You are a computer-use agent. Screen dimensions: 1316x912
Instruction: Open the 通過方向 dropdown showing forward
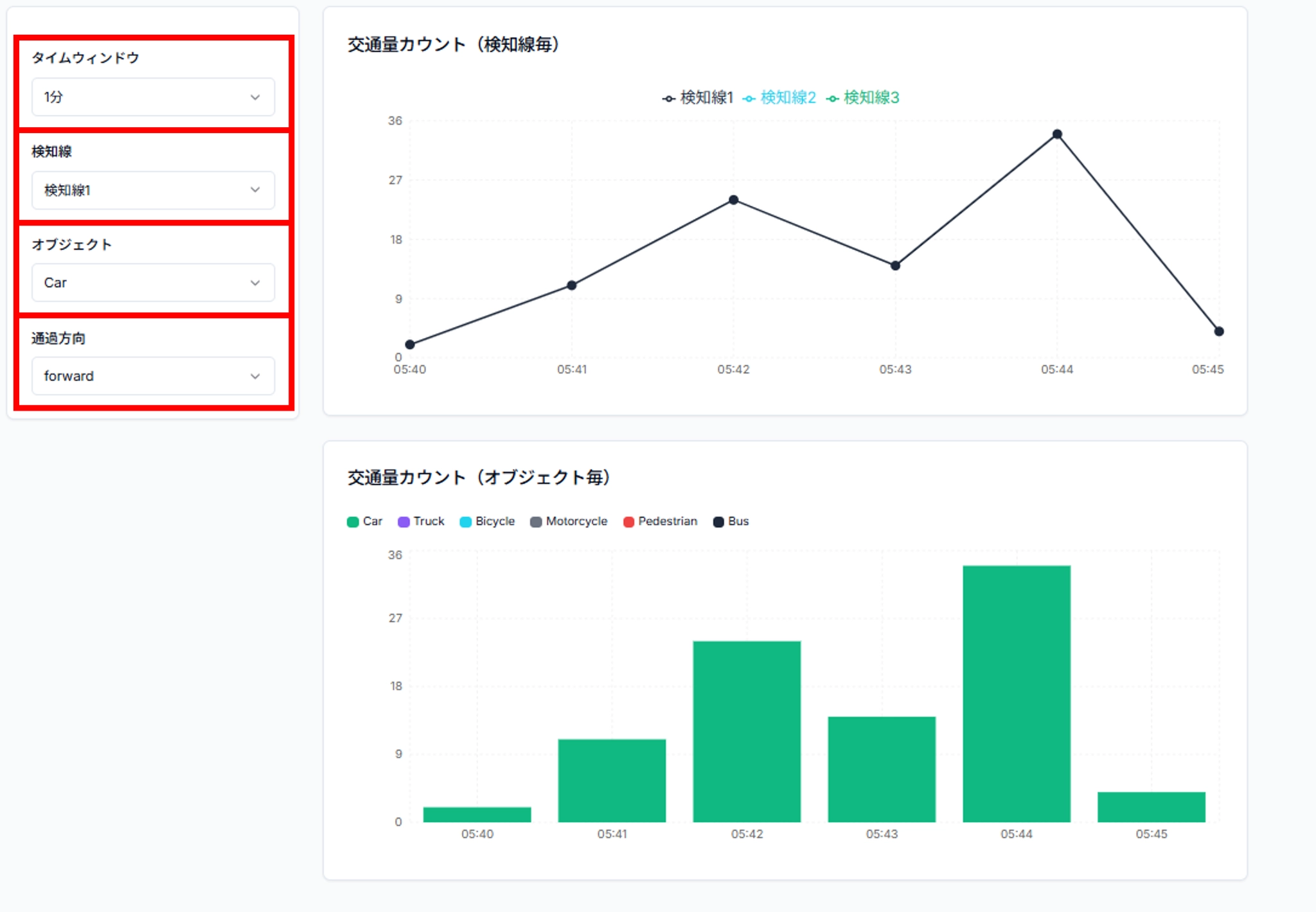pyautogui.click(x=153, y=376)
